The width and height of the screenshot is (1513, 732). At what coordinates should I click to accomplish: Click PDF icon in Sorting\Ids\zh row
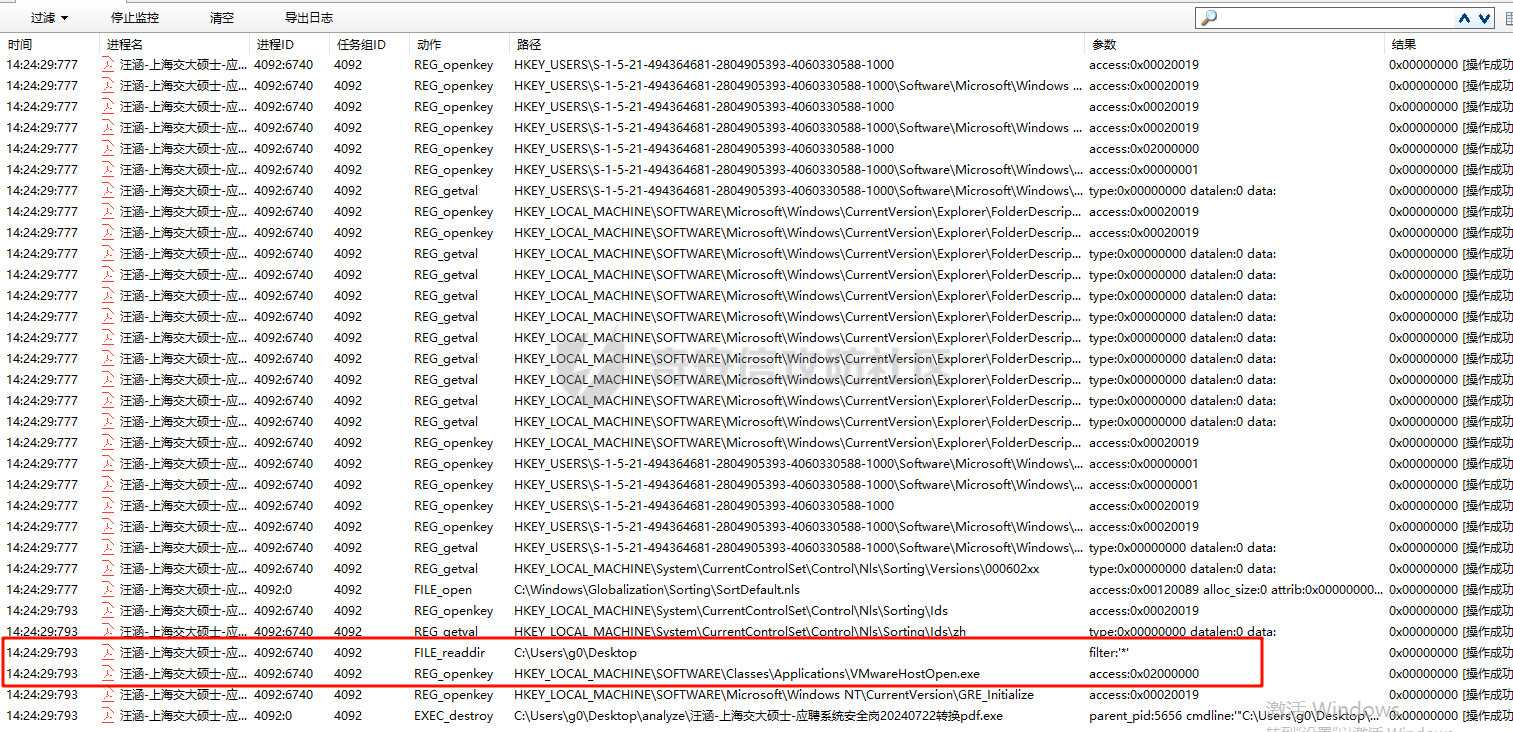(x=109, y=632)
